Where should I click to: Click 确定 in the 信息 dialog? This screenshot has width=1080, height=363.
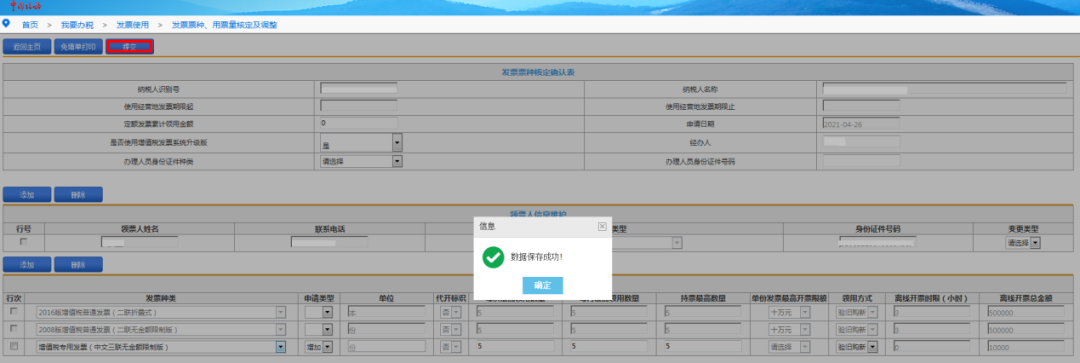(x=543, y=285)
